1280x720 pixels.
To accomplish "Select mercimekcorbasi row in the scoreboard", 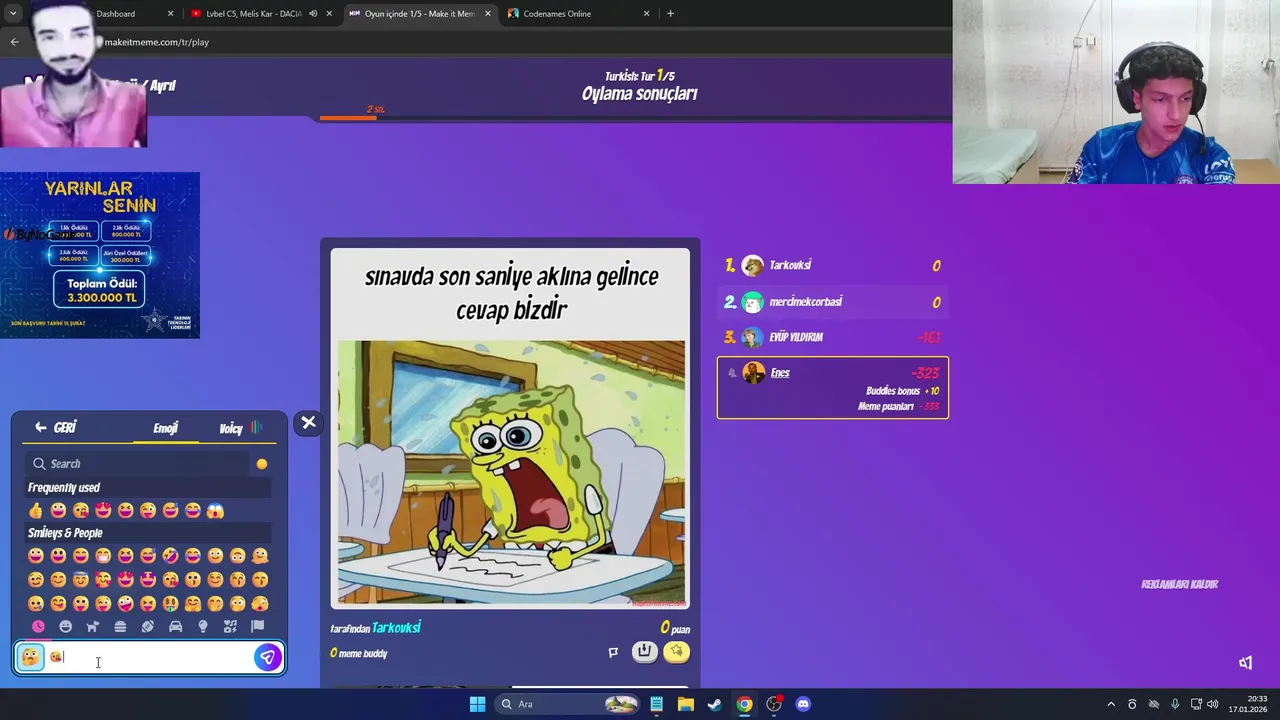I will point(833,302).
